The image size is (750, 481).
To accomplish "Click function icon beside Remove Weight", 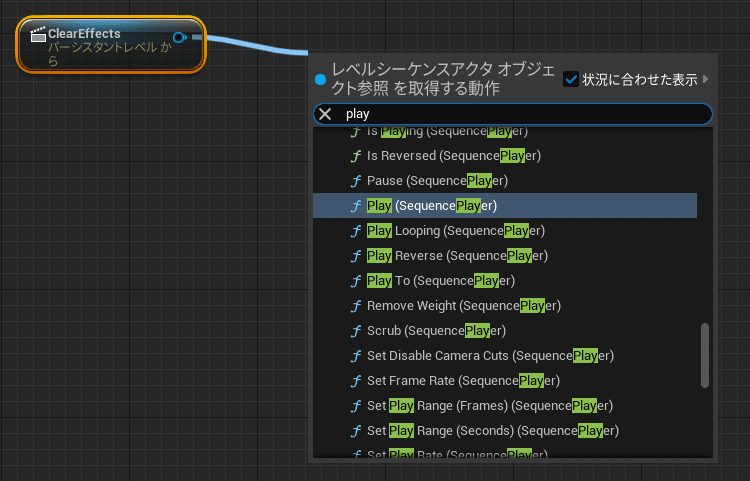I will pyautogui.click(x=355, y=306).
